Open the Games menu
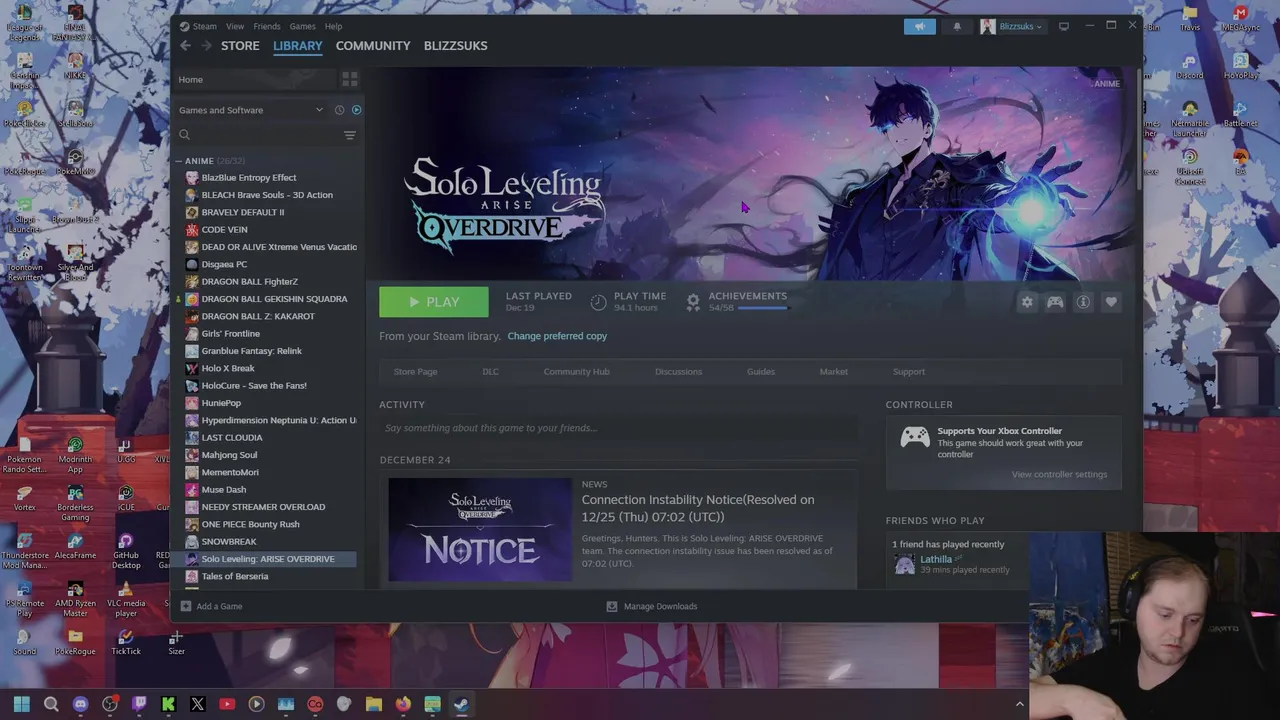Viewport: 1280px width, 720px height. (302, 26)
